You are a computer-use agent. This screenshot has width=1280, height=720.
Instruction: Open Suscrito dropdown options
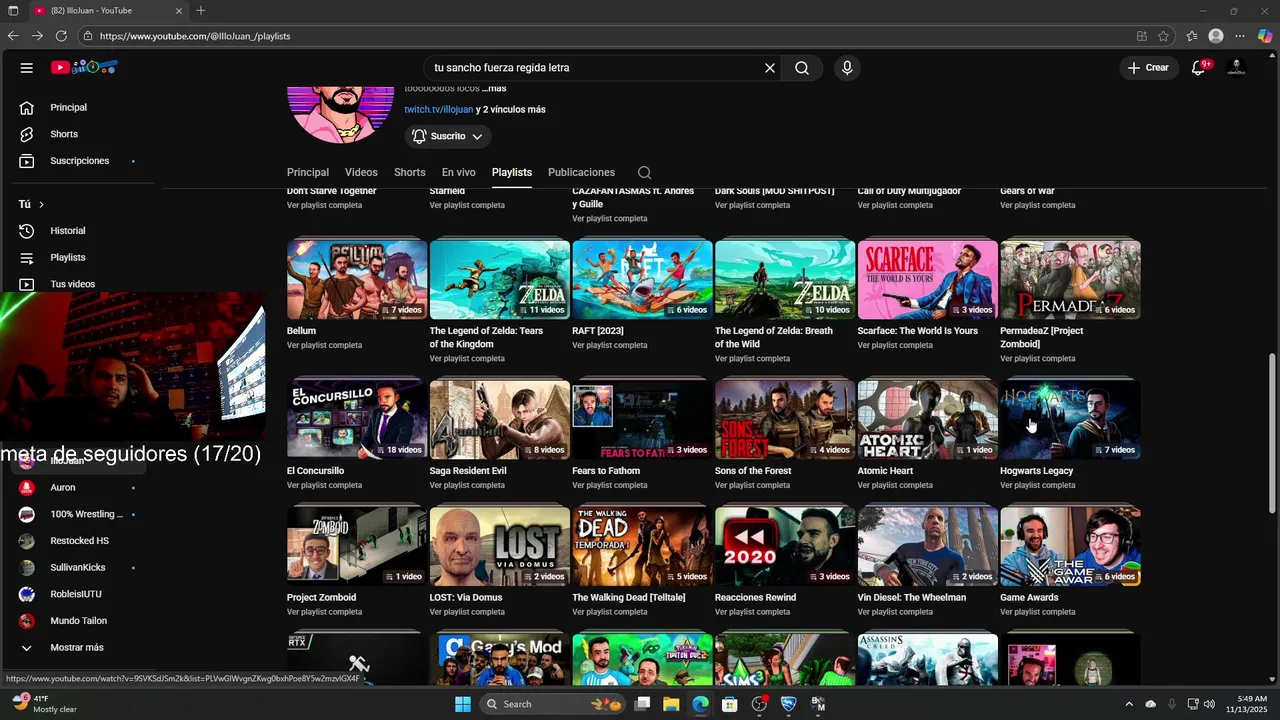[448, 136]
